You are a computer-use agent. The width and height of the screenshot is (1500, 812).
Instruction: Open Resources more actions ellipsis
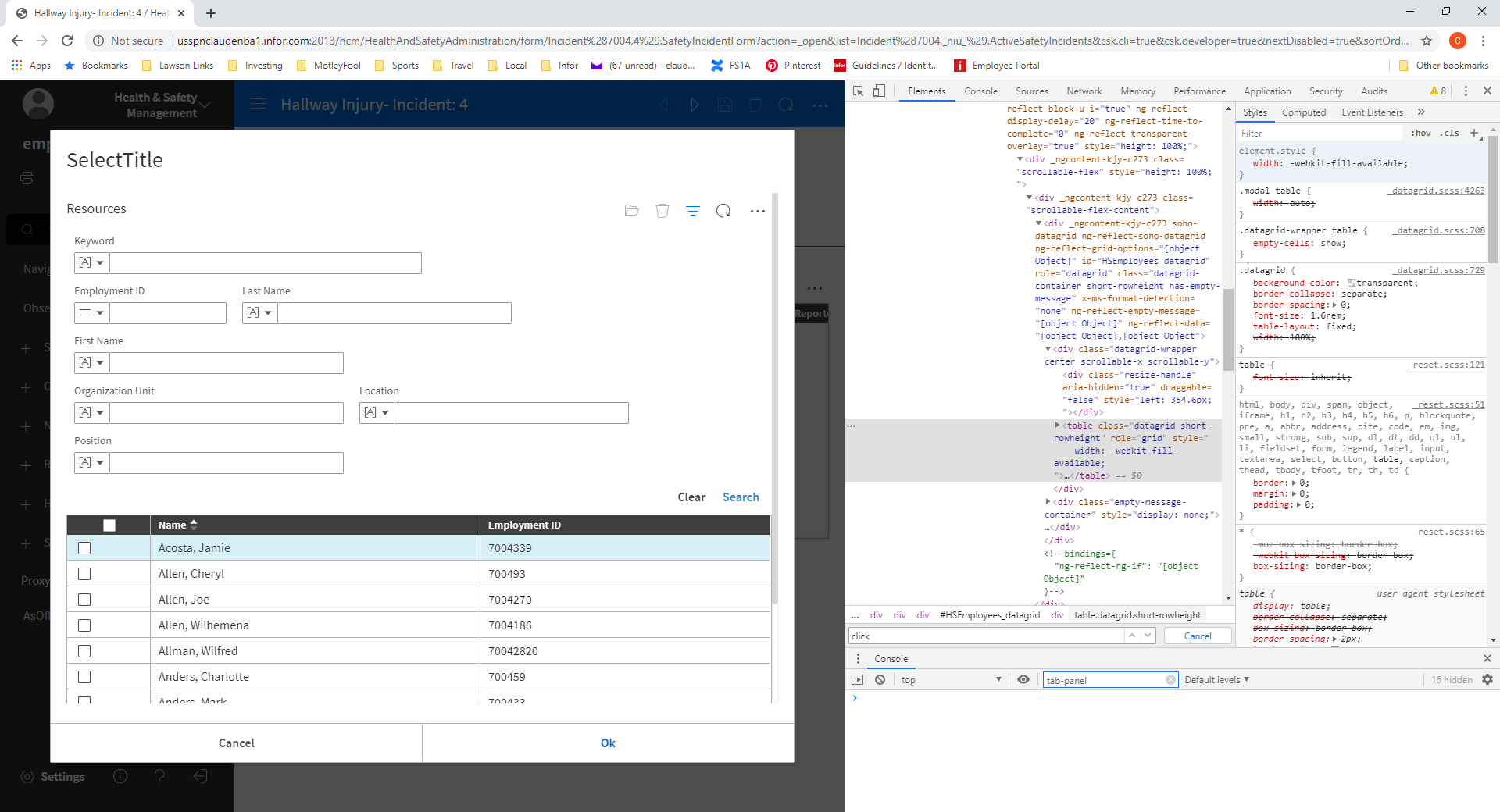pyautogui.click(x=758, y=211)
